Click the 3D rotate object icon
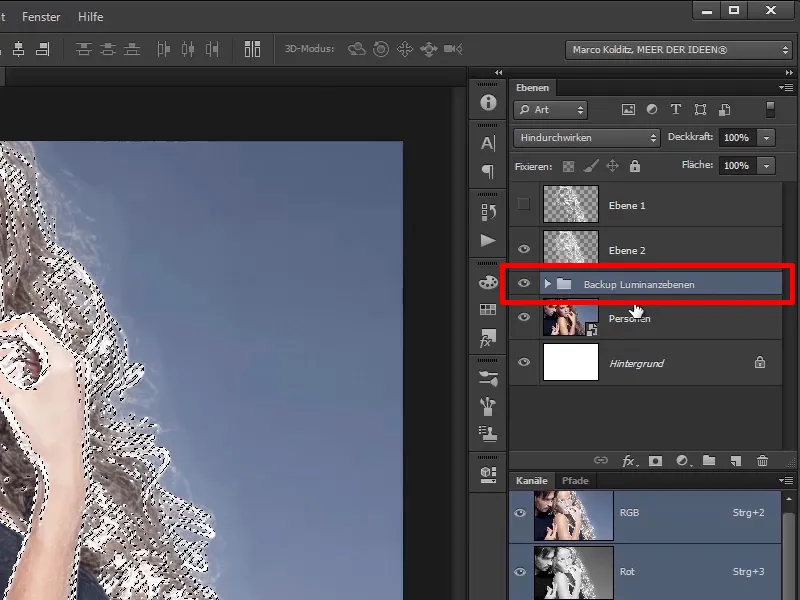 click(357, 49)
